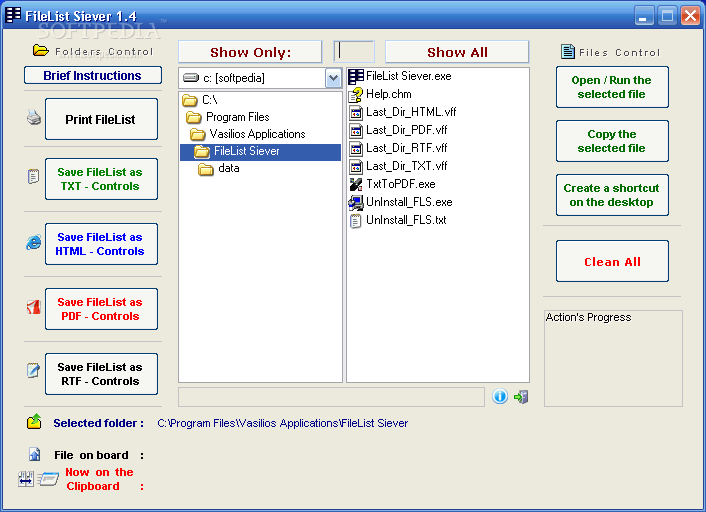Click the Folders Control folder icon
The image size is (706, 512).
tap(41, 51)
